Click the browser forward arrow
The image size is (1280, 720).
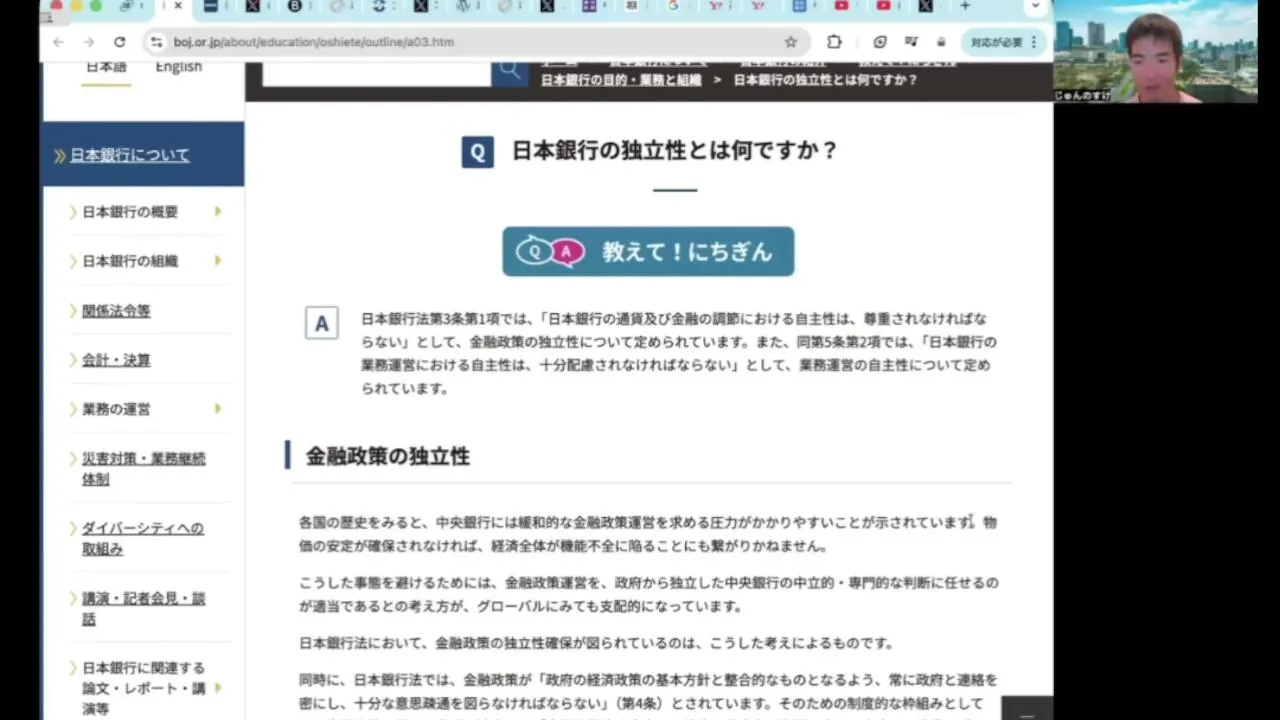(x=88, y=42)
